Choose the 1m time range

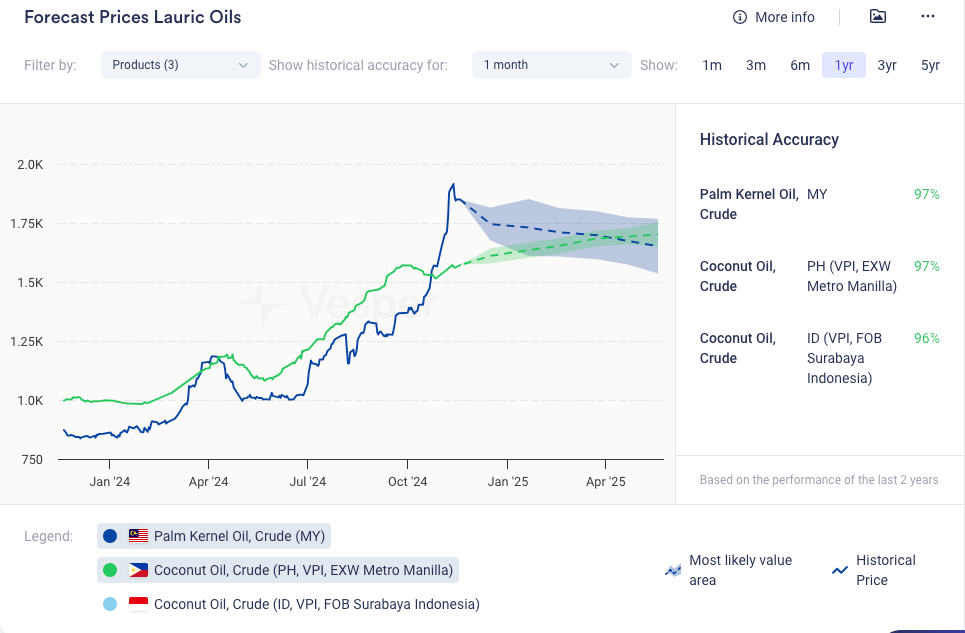click(x=711, y=65)
